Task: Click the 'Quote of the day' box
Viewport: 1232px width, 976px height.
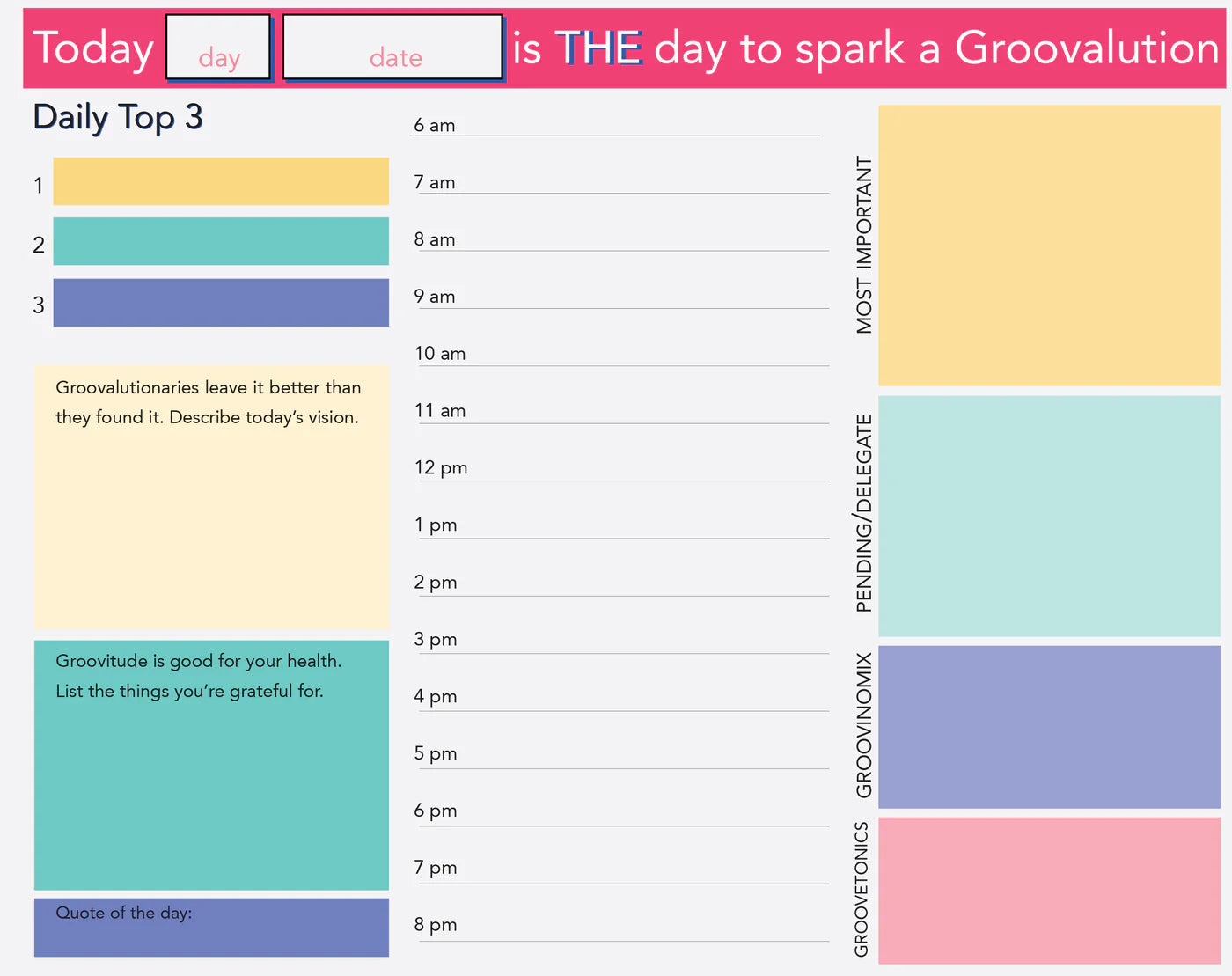Action: pos(211,928)
